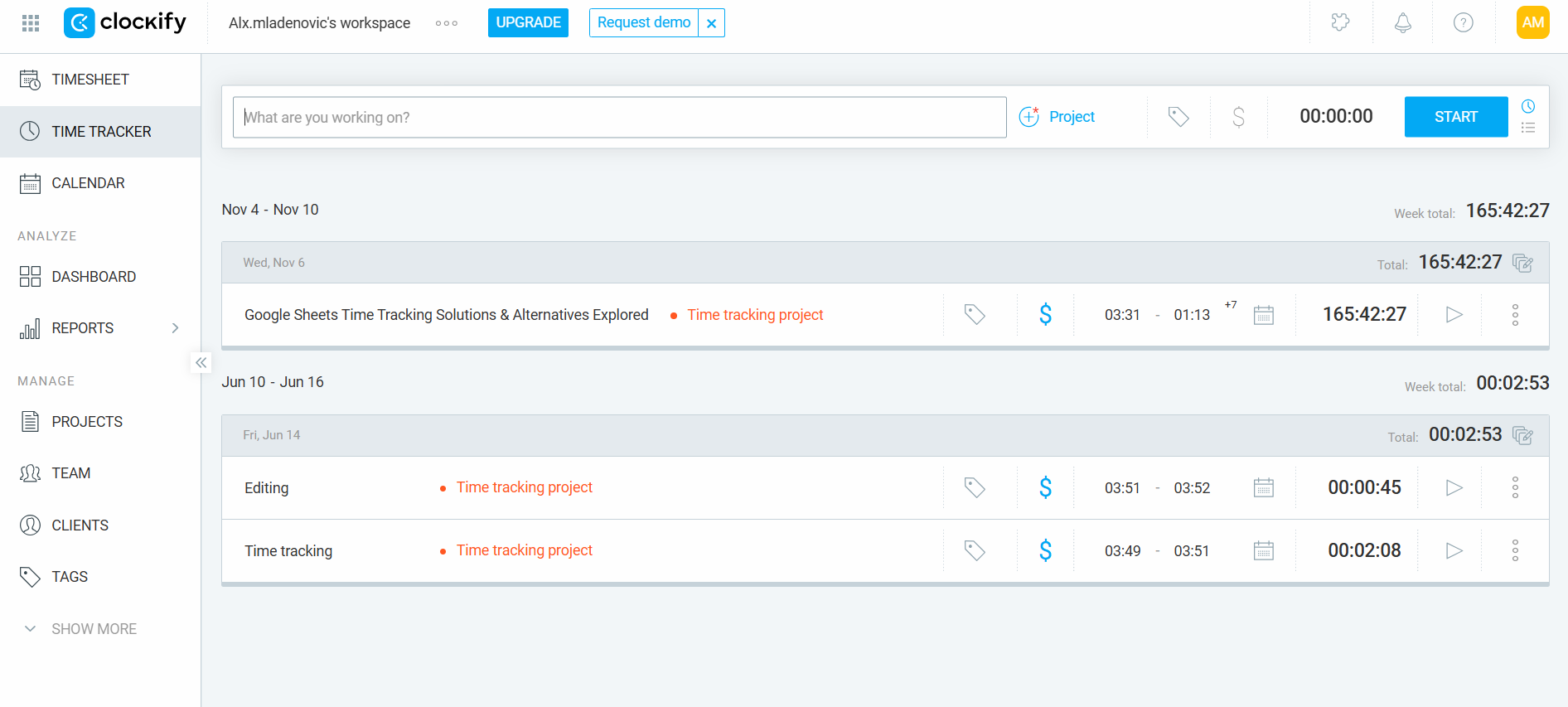Continue timer for Google Sheets entry
1568x707 pixels.
pyautogui.click(x=1454, y=315)
